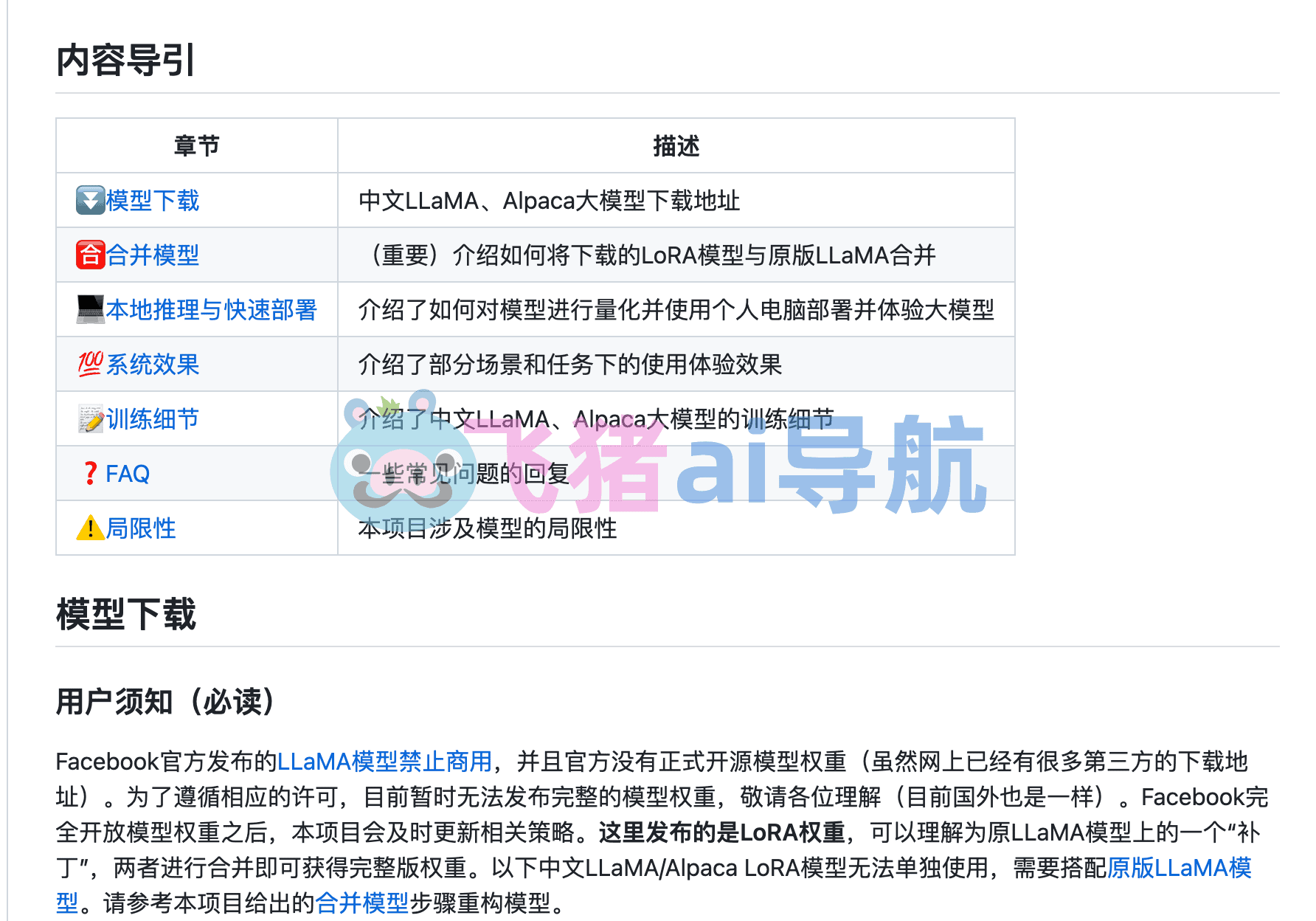Click the memo pencil emoji icon
This screenshot has height=921, width=1316.
click(90, 418)
